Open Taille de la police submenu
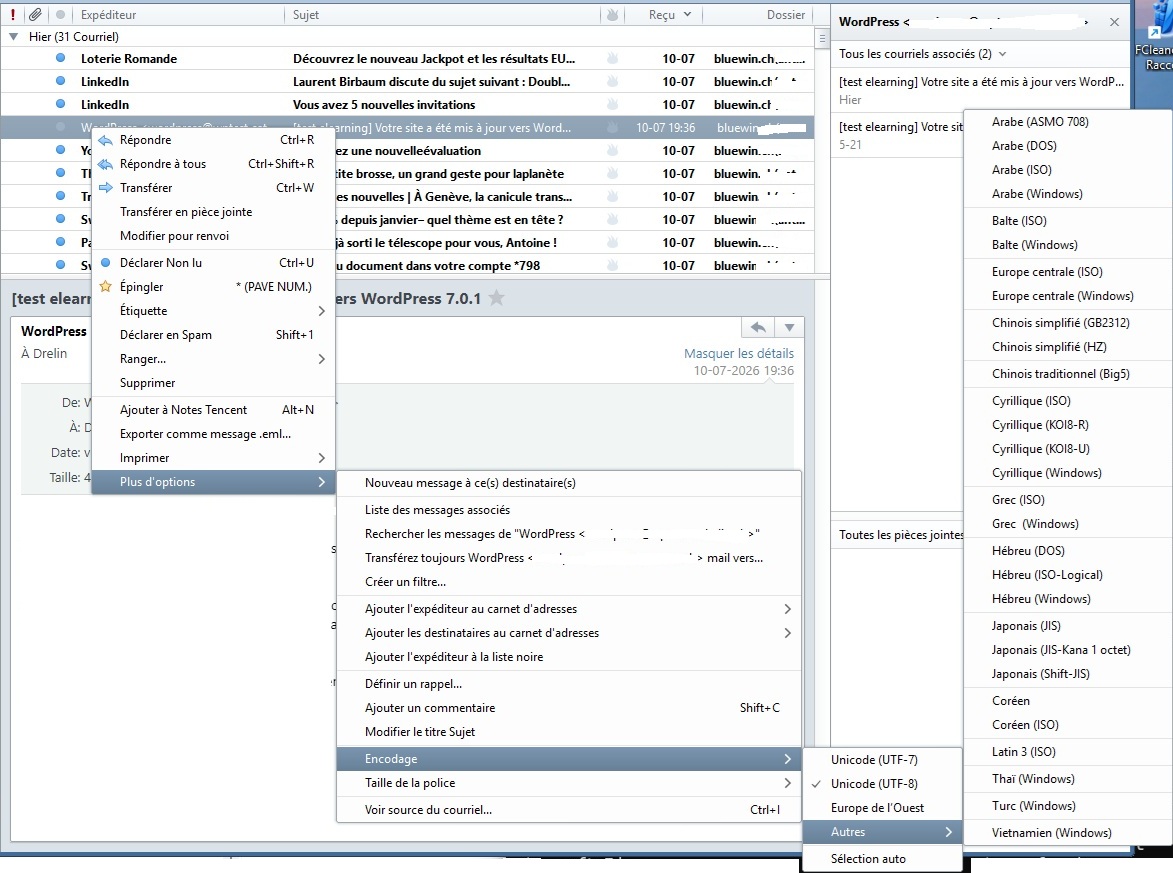 [569, 782]
